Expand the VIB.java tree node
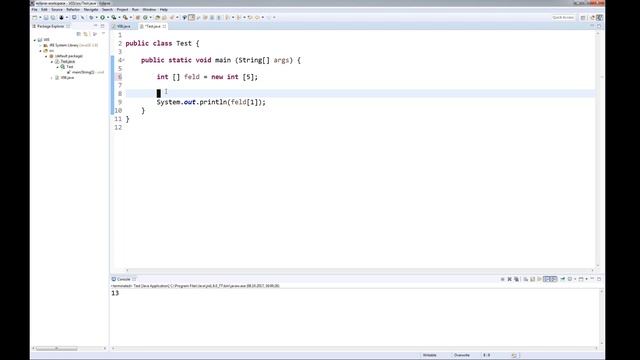The image size is (640, 360). point(52,78)
